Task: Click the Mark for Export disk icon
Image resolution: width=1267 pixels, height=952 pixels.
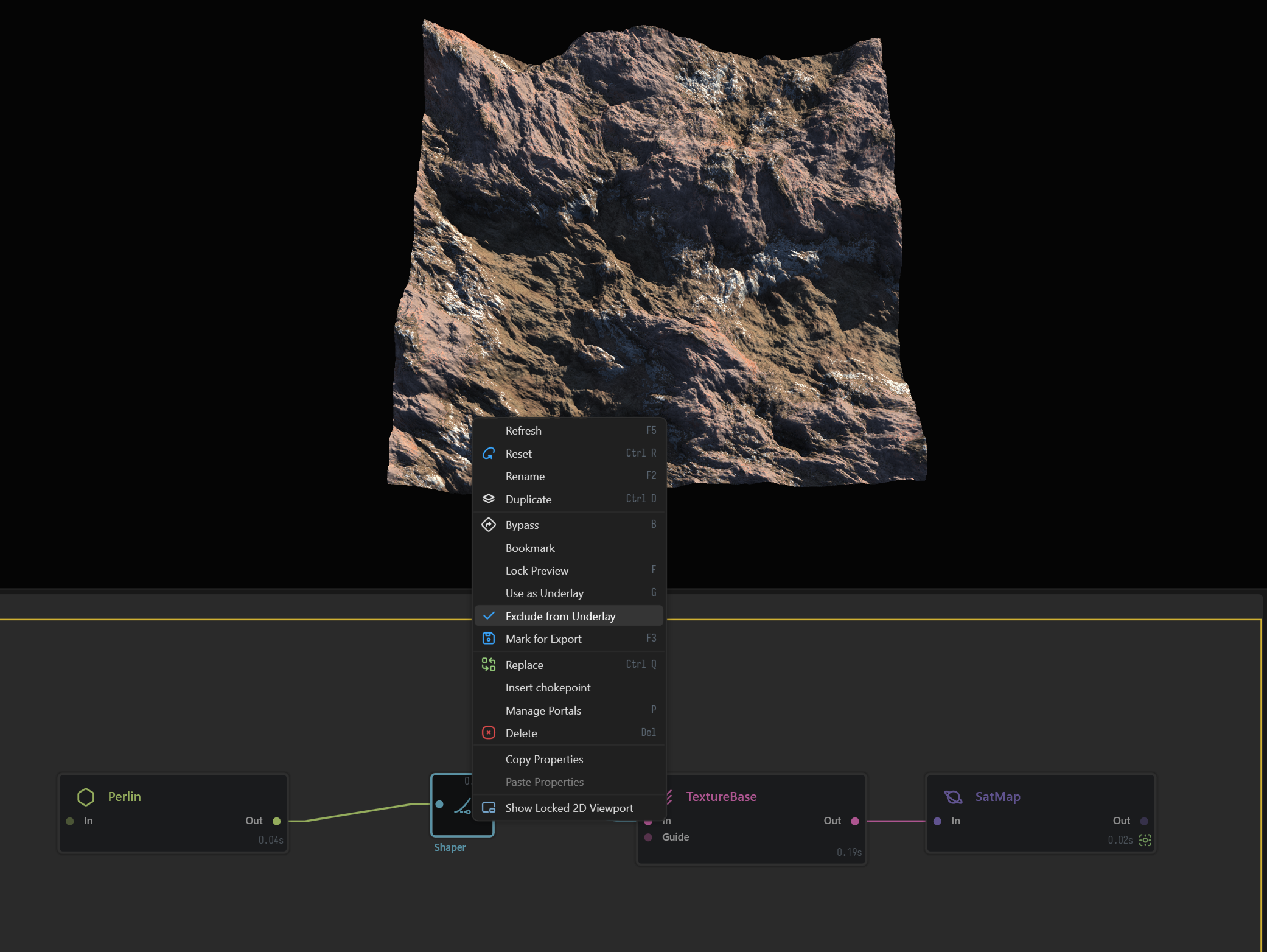Action: (x=489, y=639)
